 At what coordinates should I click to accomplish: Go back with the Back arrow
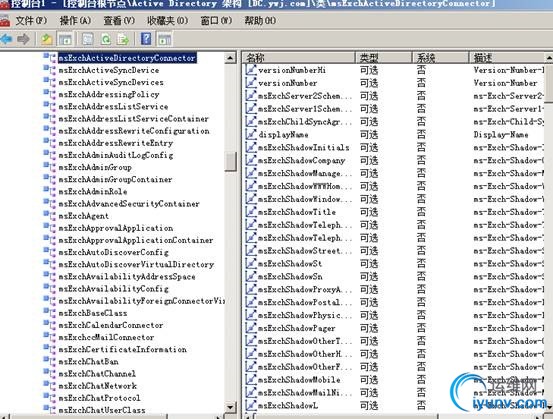pyautogui.click(x=6, y=39)
